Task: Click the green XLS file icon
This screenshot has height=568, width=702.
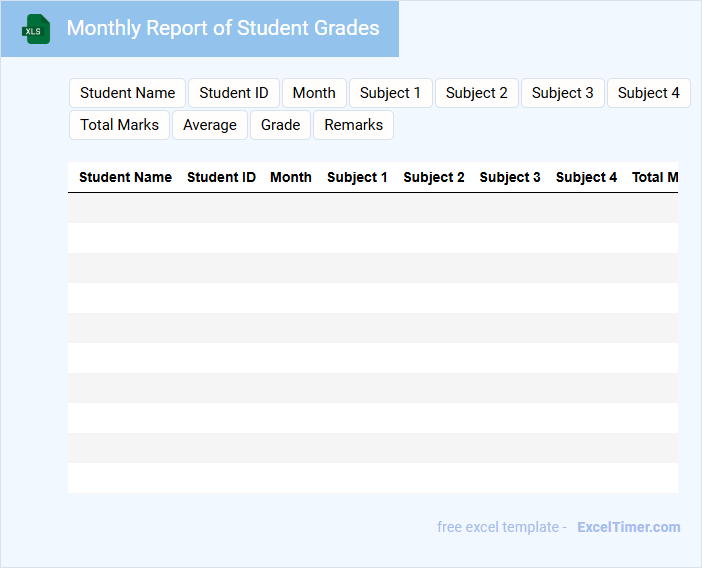Action: pos(36,29)
